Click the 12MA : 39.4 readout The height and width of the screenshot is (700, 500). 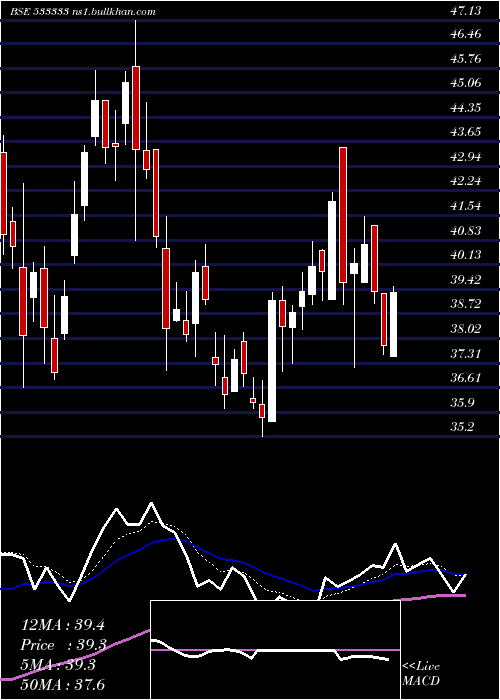63,625
